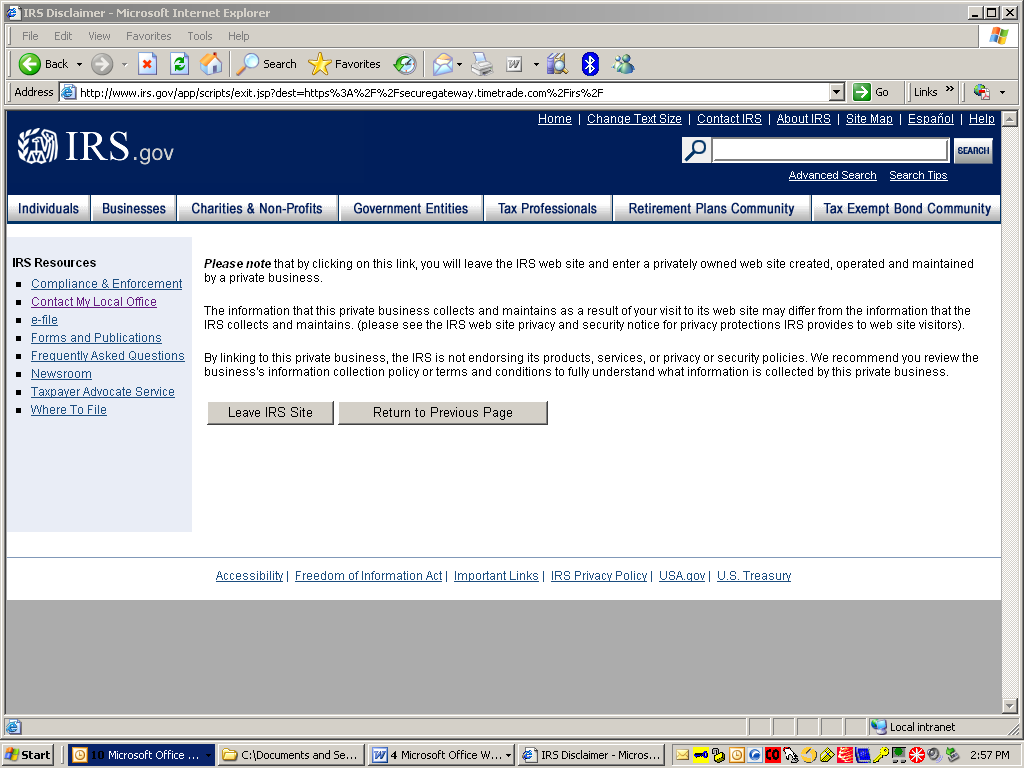Image resolution: width=1024 pixels, height=768 pixels.
Task: Select the Government Entities tab
Action: click(x=411, y=208)
